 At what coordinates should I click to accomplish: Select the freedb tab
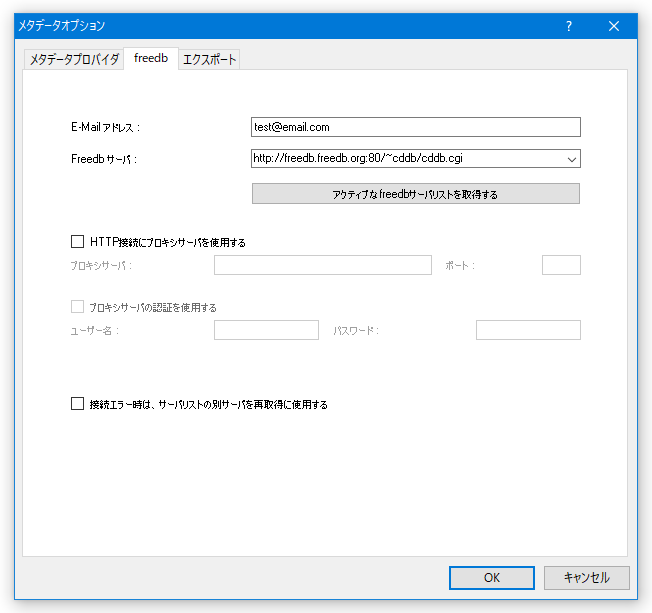coord(151,58)
